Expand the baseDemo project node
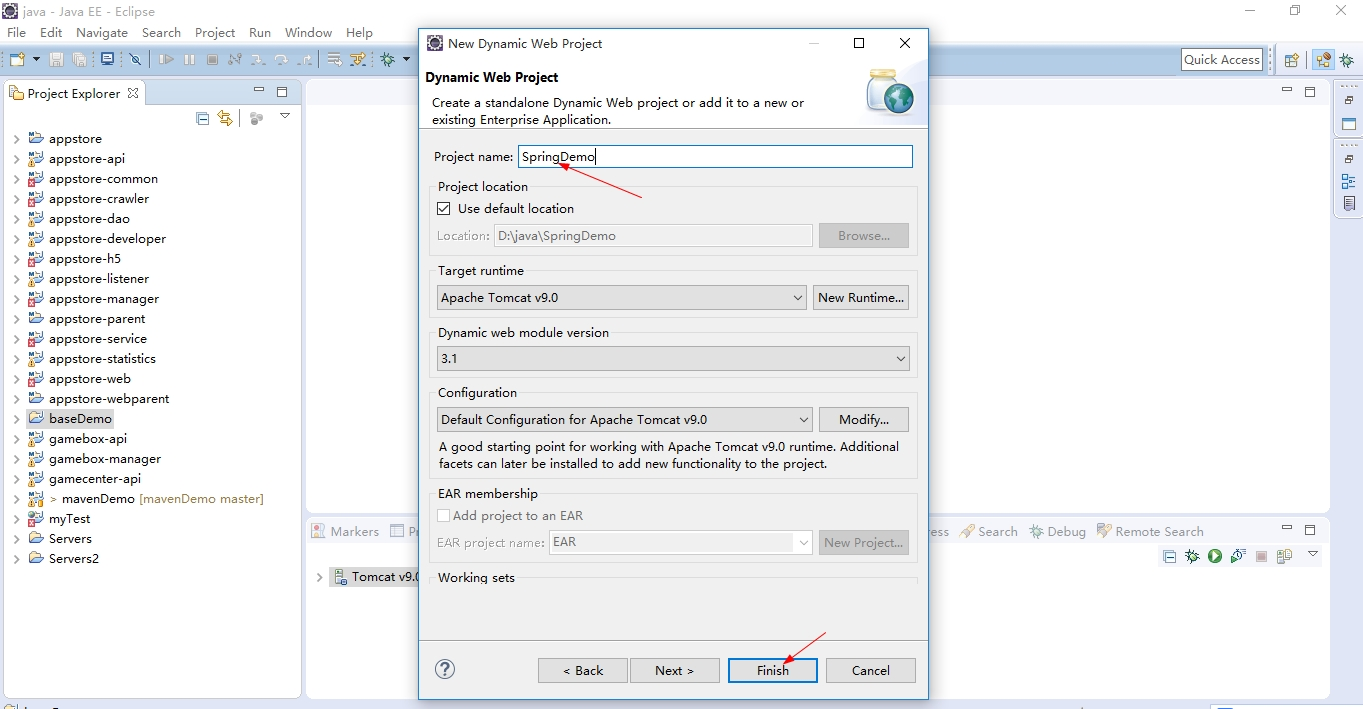This screenshot has height=709, width=1363. click(x=16, y=419)
